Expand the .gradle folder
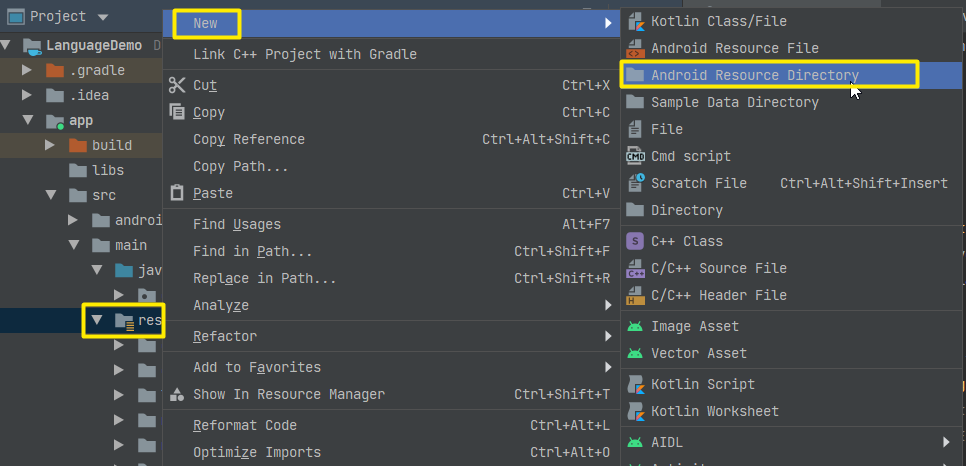Image resolution: width=966 pixels, height=466 pixels. pos(28,71)
